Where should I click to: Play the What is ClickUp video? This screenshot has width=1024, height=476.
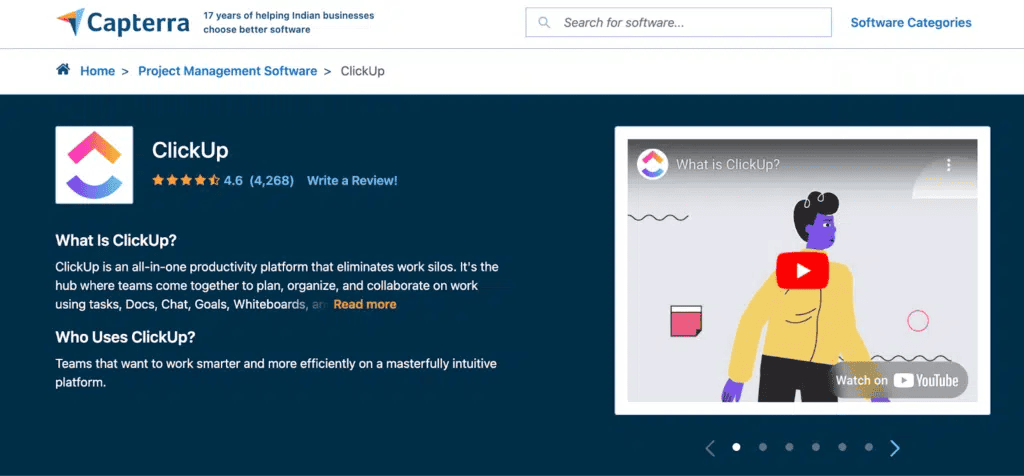point(802,270)
